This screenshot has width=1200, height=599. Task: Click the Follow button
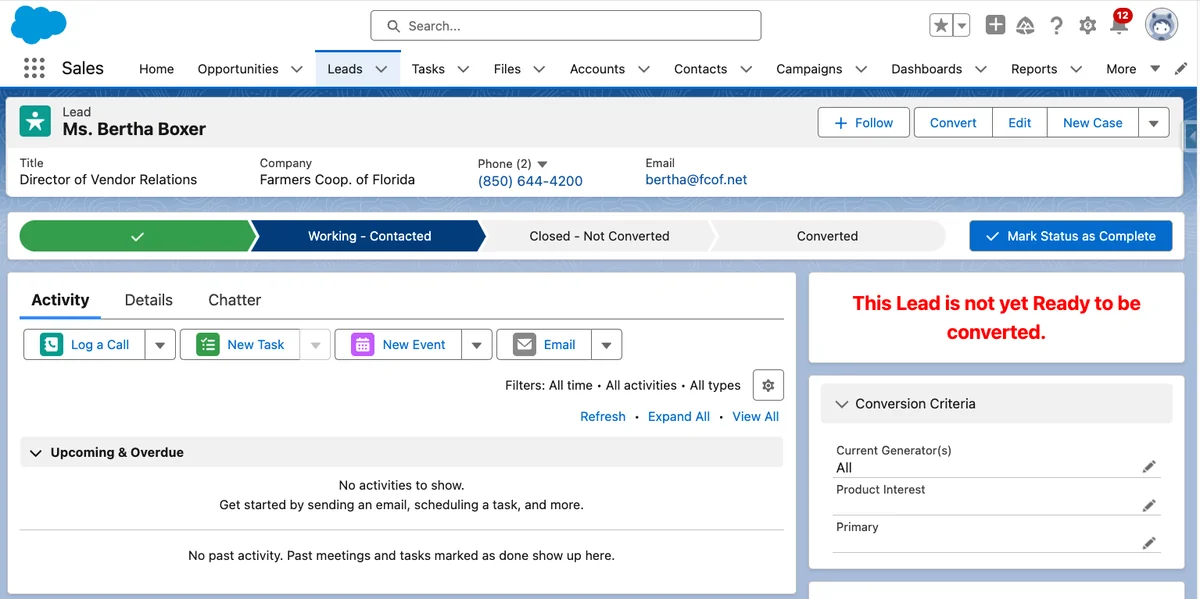[x=864, y=123]
